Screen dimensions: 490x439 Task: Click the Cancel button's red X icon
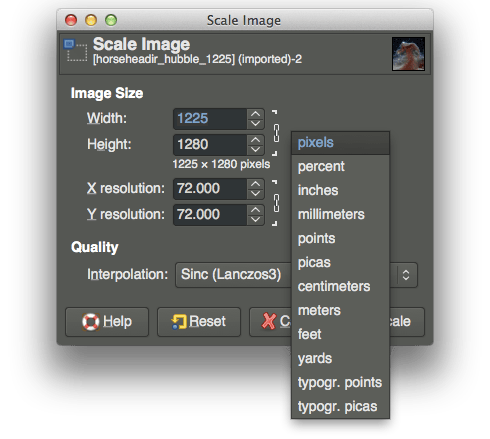tap(269, 321)
